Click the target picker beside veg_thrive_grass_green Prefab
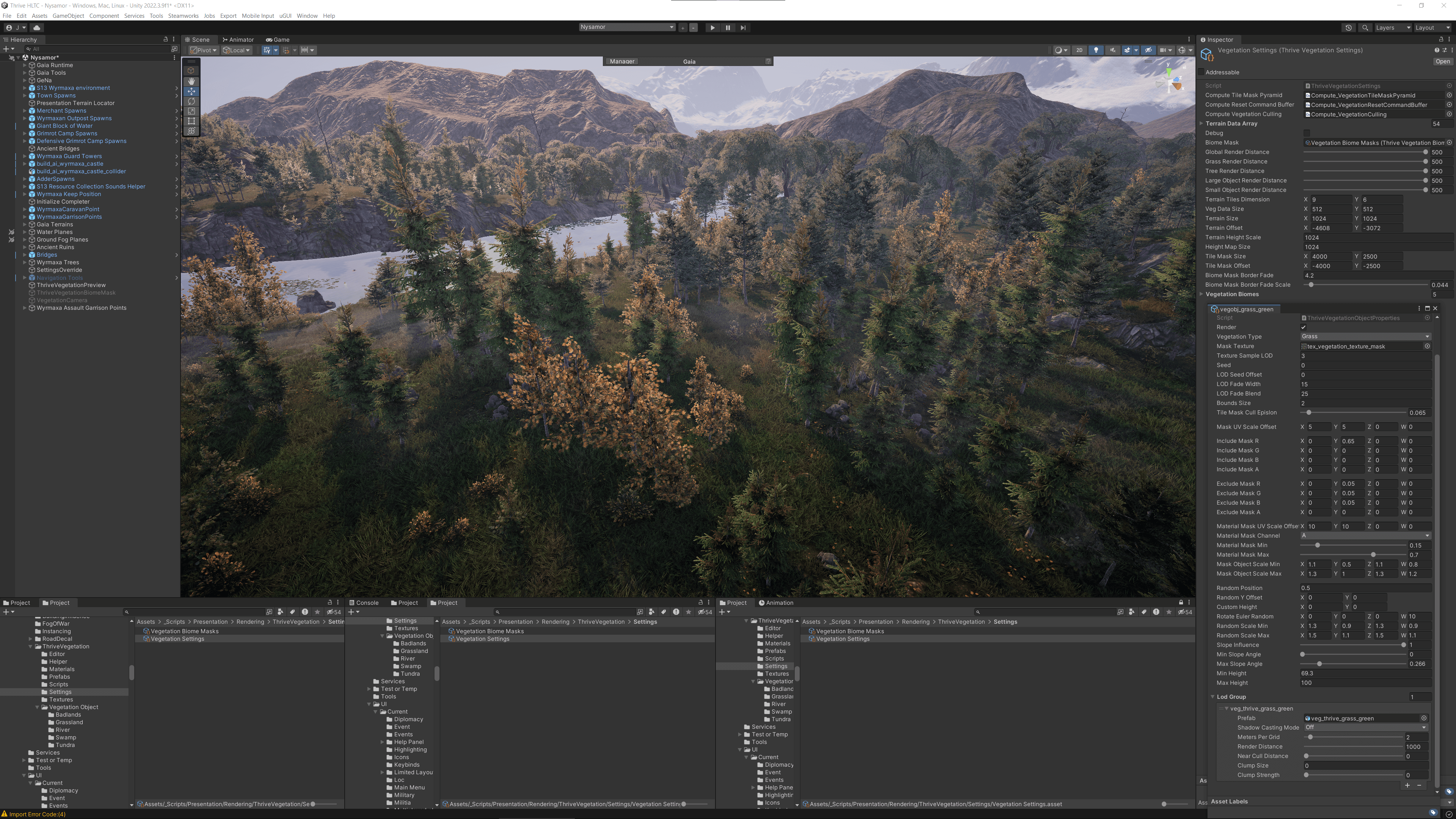The height and width of the screenshot is (819, 1456). click(1424, 719)
